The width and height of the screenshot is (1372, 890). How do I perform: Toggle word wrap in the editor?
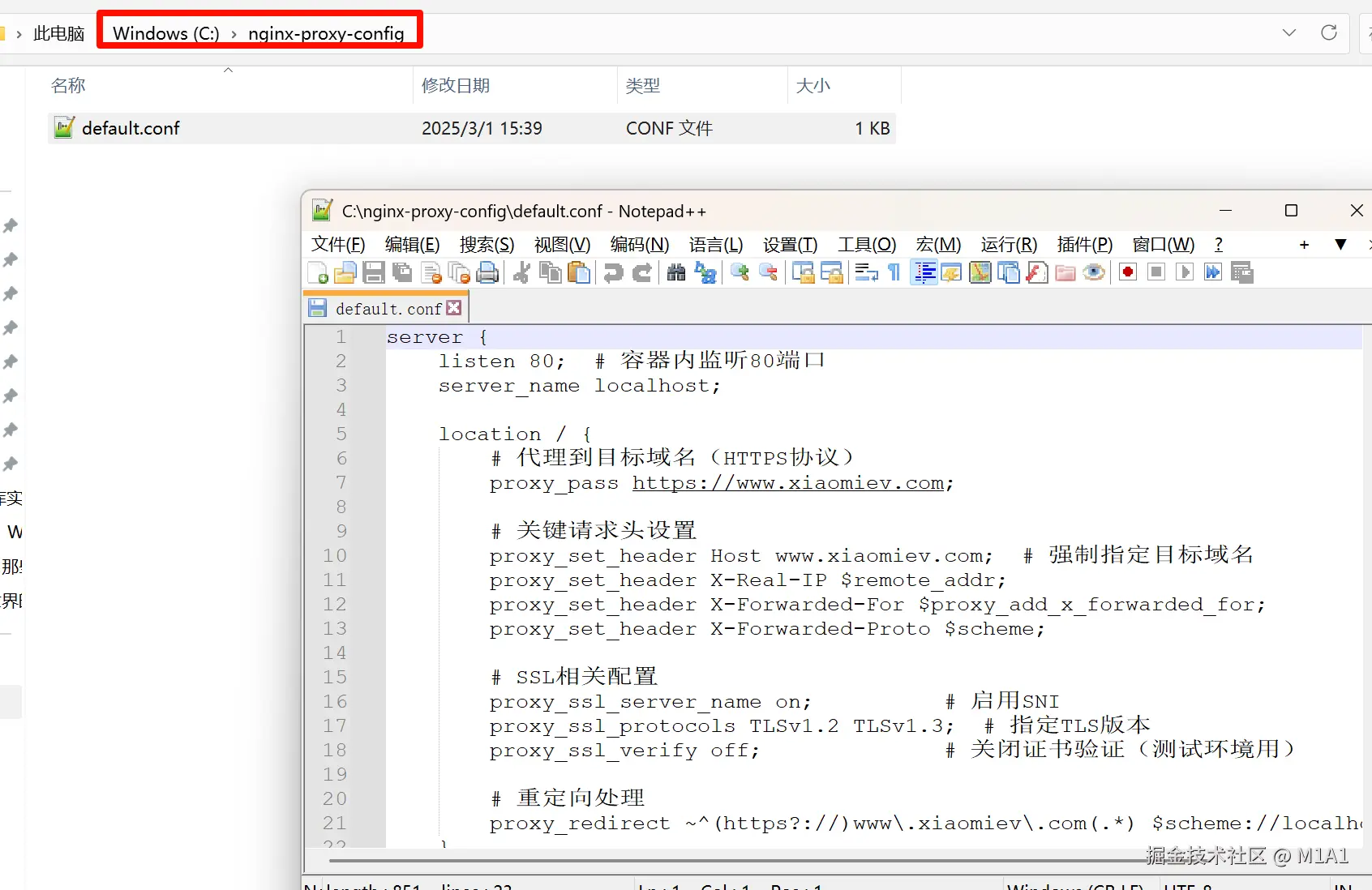pos(866,273)
